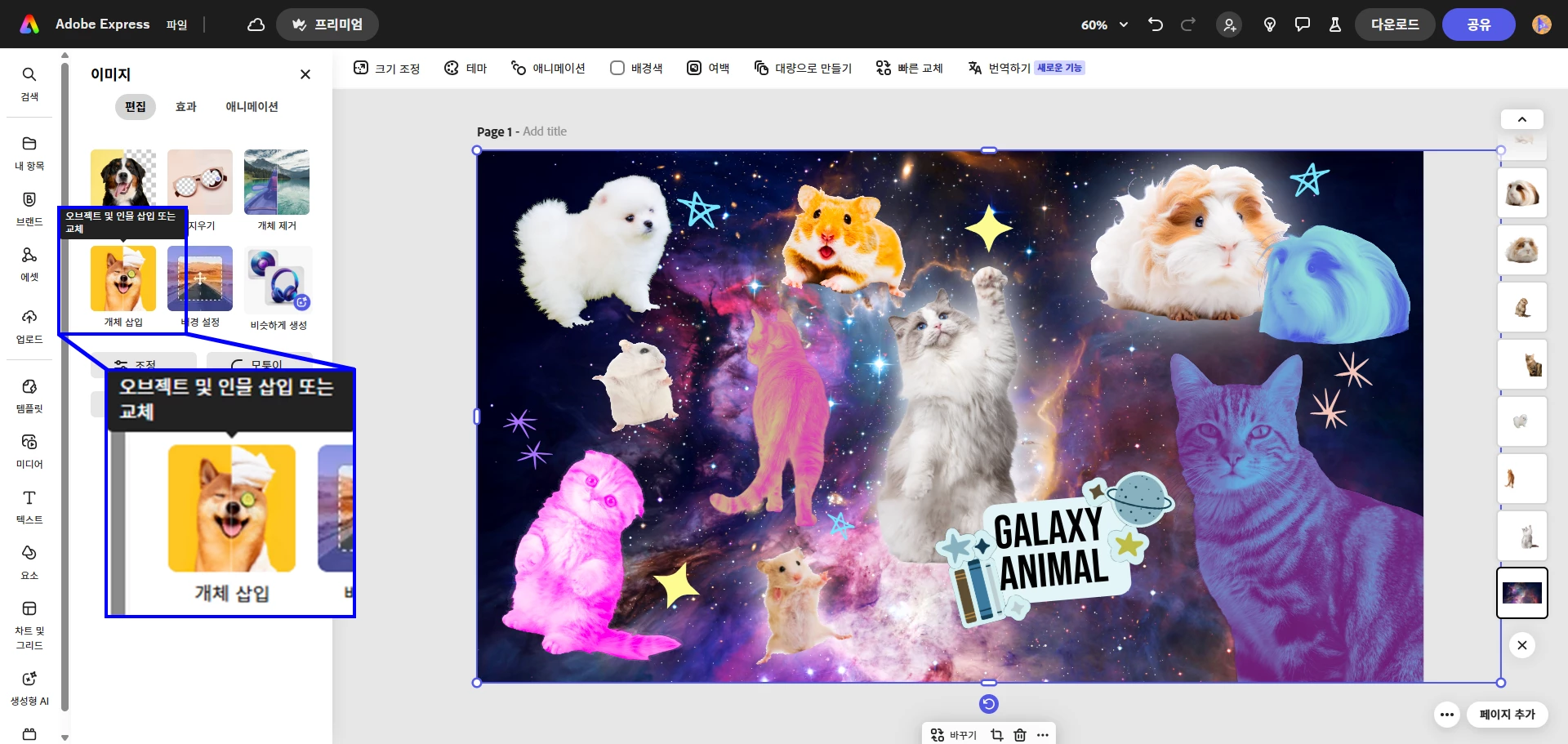The image size is (1568, 744).
Task: Delete the selected image with trash icon
Action: (x=1020, y=735)
